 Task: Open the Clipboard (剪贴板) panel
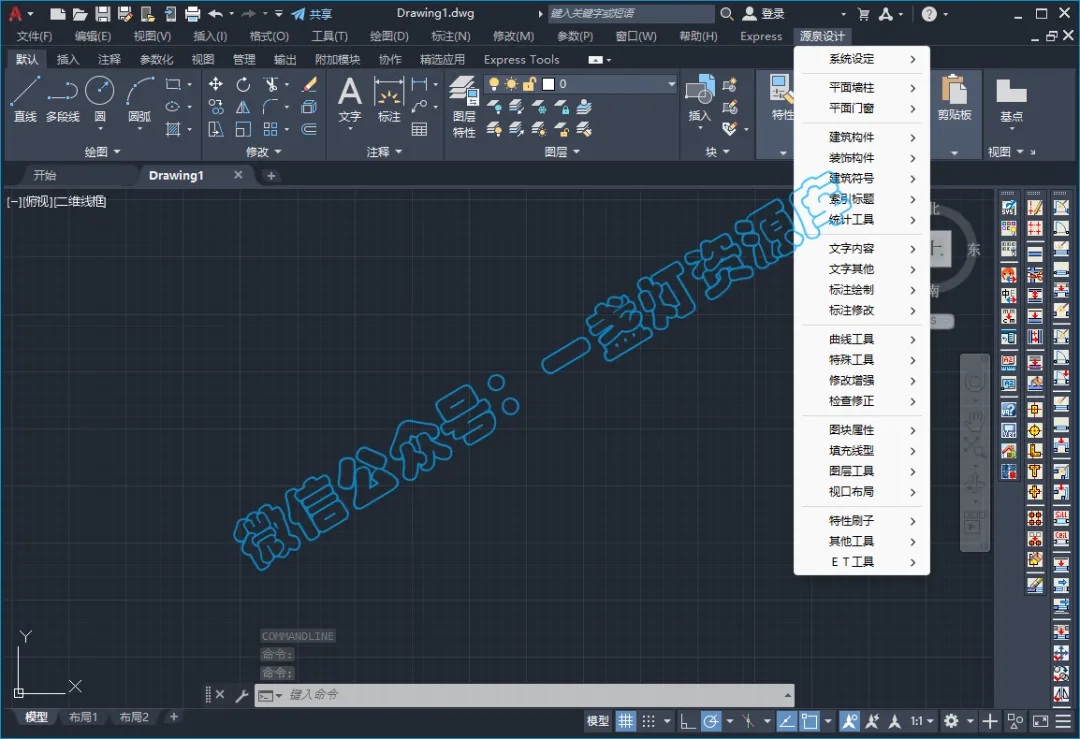tap(955, 99)
